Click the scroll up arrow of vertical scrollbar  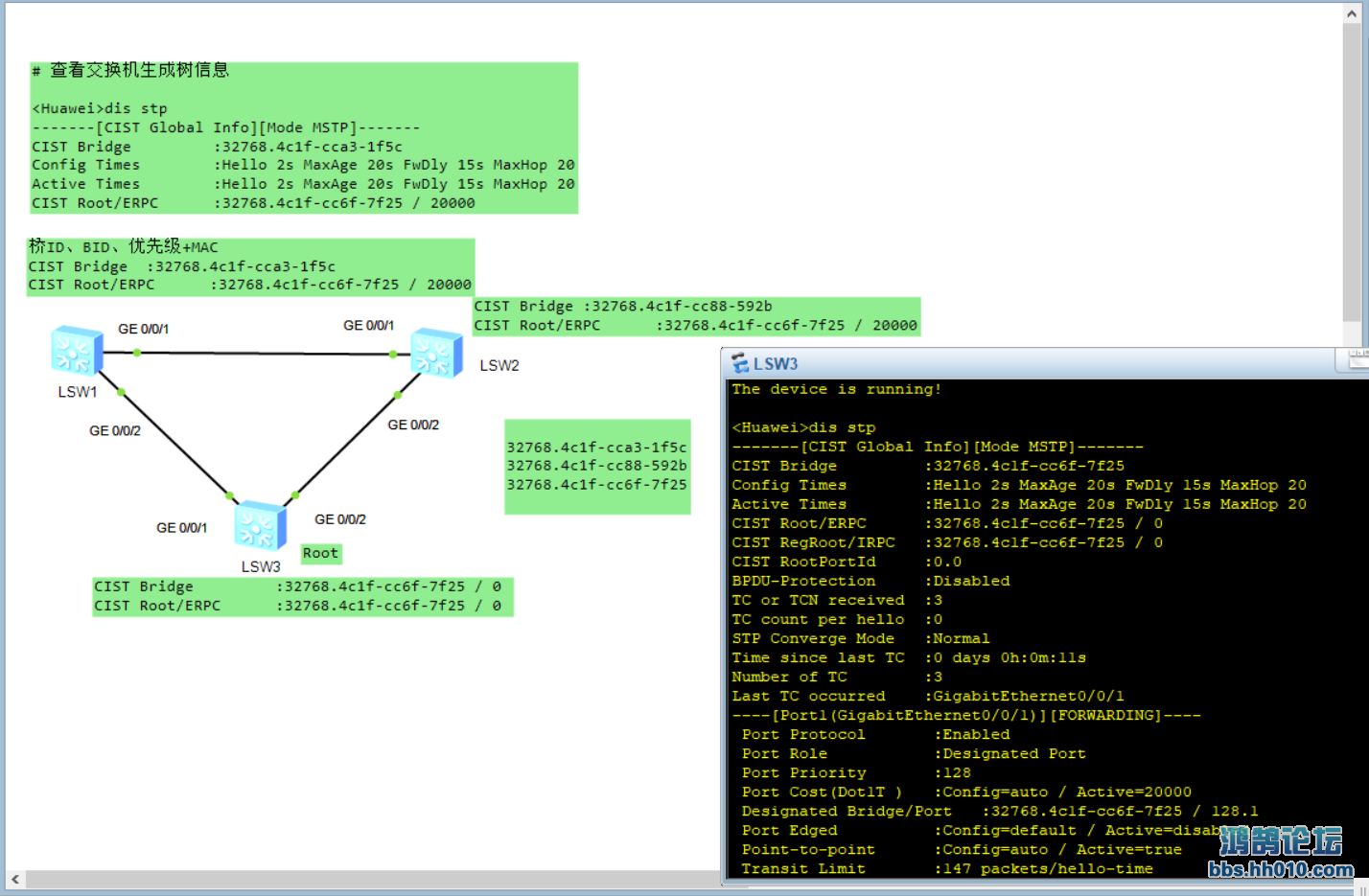click(1353, 15)
